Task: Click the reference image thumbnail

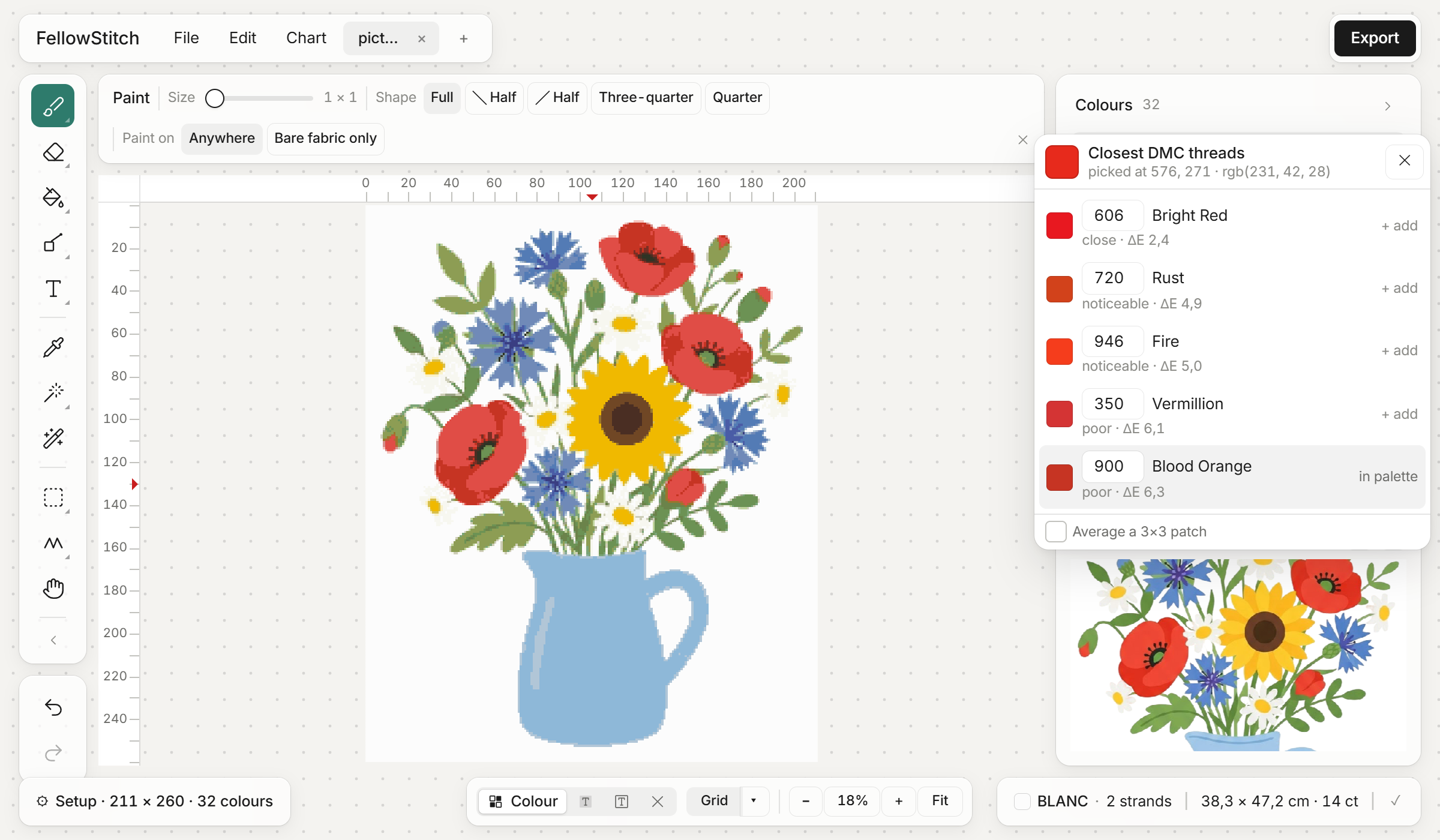Action: click(1238, 655)
